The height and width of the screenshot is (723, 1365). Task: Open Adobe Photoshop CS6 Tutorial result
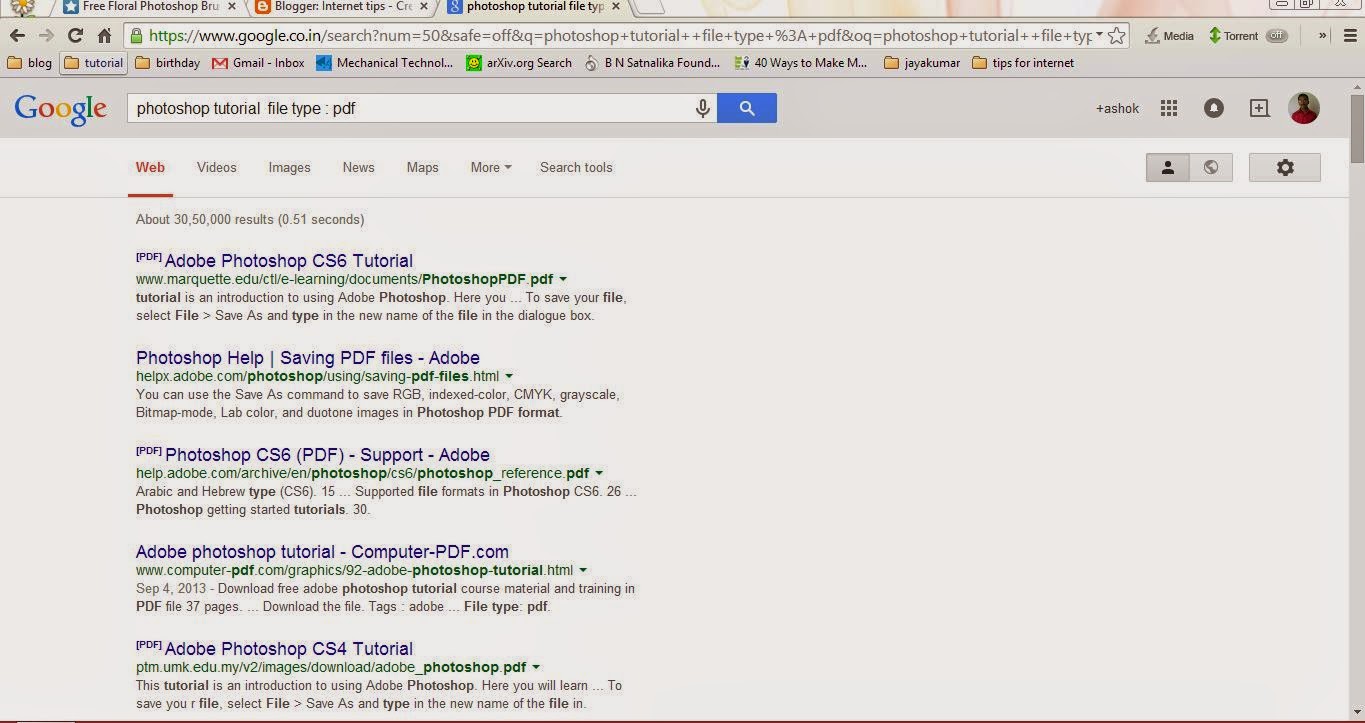[x=288, y=260]
